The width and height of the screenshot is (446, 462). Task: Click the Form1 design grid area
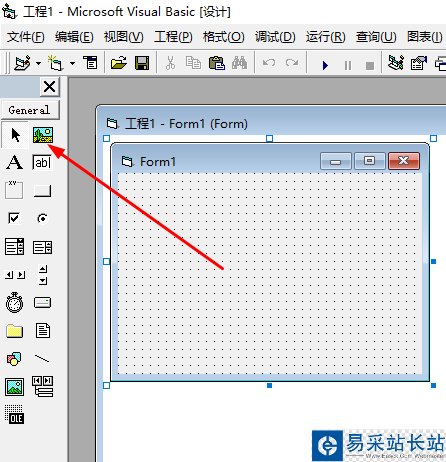pyautogui.click(x=269, y=273)
